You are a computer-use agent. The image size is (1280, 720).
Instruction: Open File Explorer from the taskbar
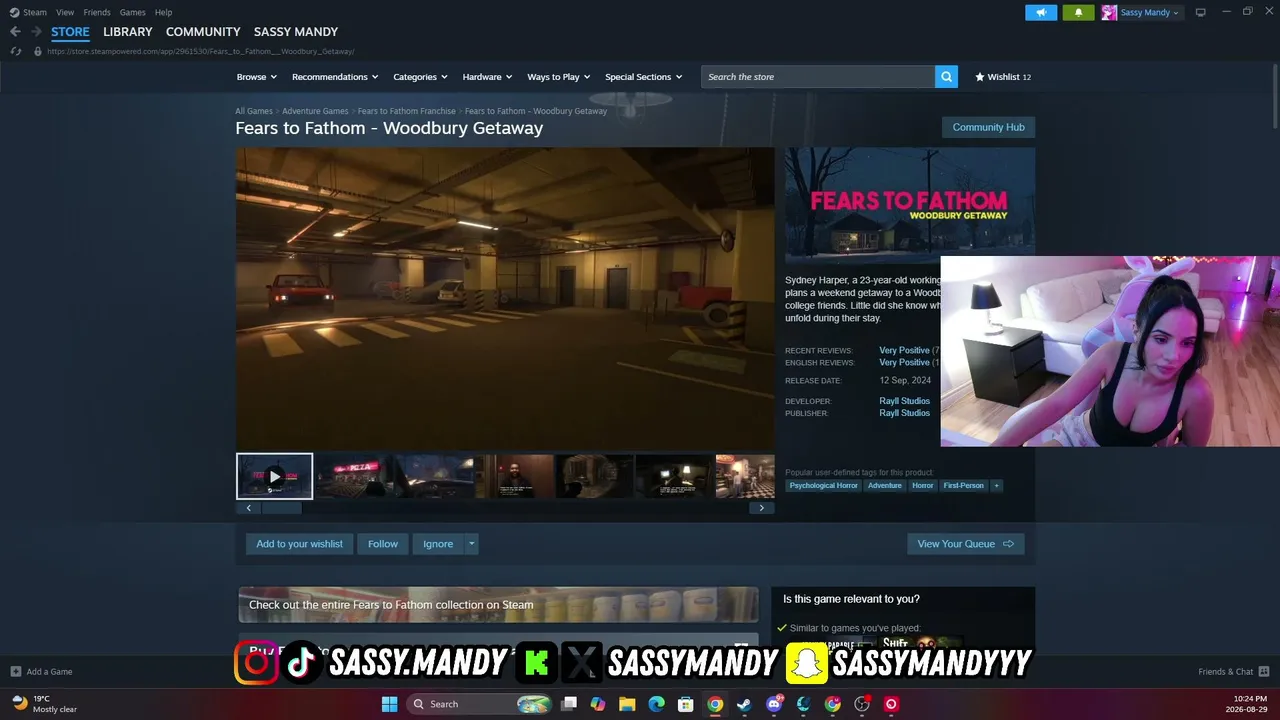coord(627,704)
